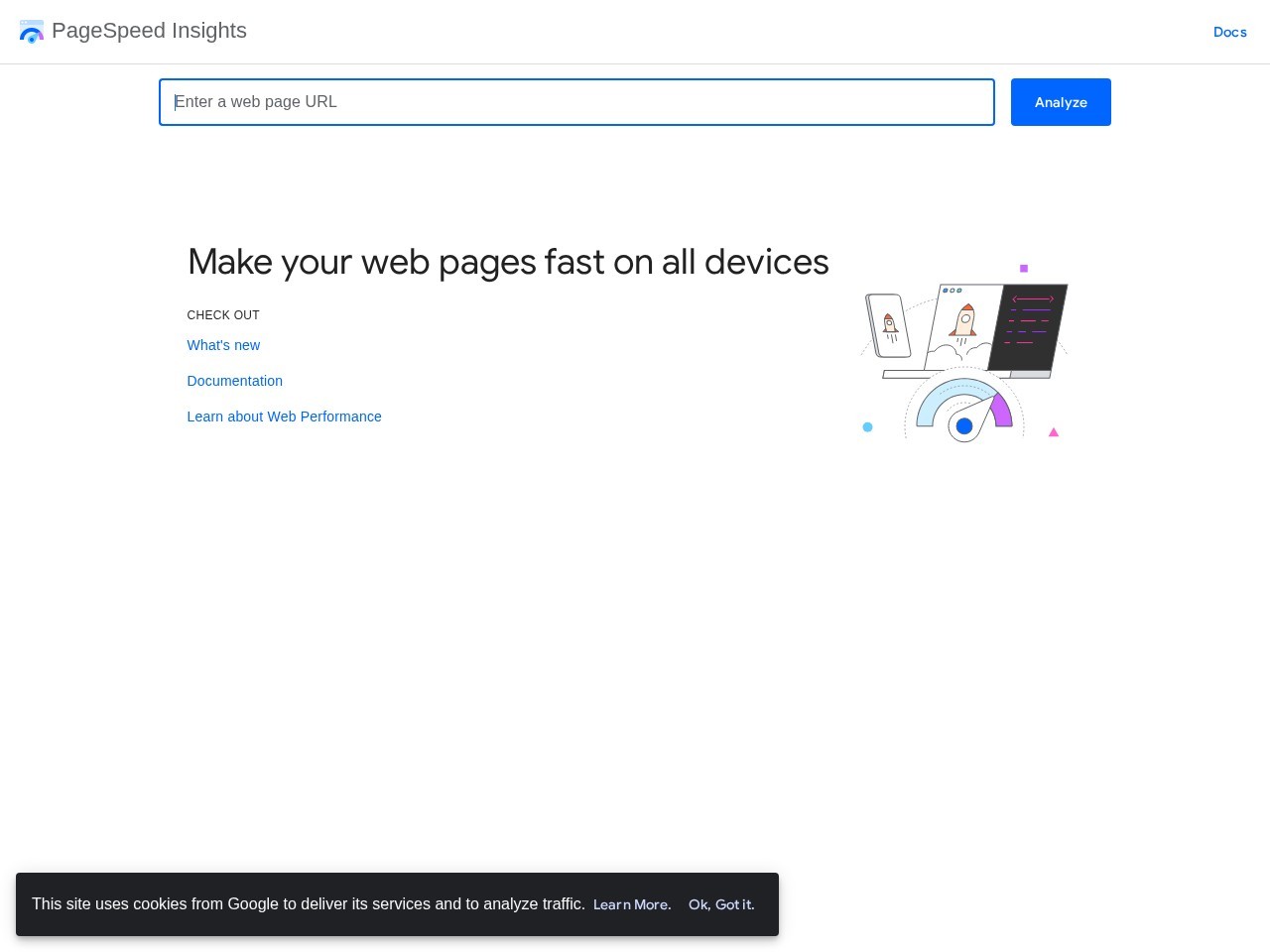The height and width of the screenshot is (952, 1270).
Task: Click Learn More in the cookie banner
Action: click(631, 904)
